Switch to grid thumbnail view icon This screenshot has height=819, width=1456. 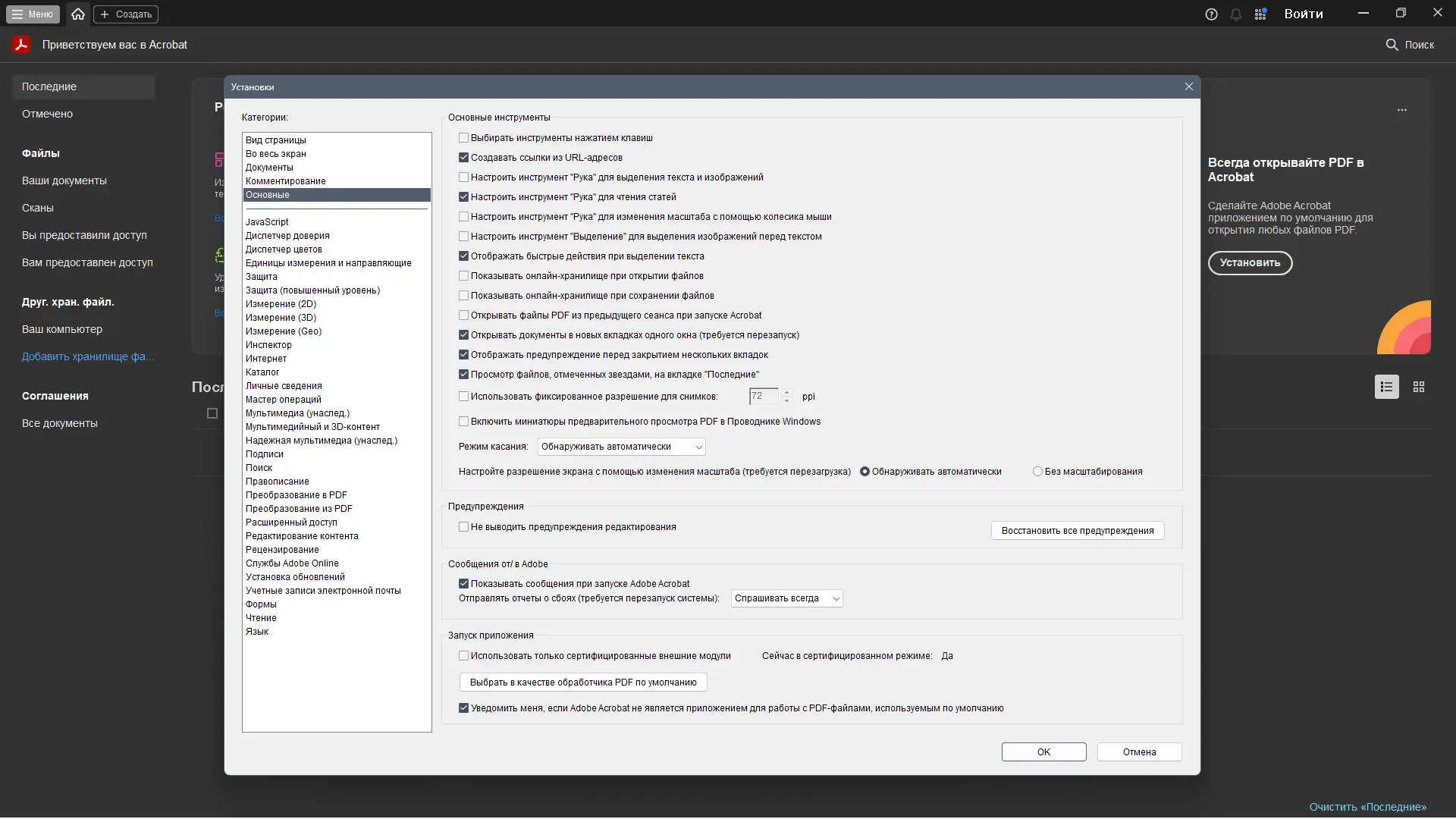click(1419, 387)
